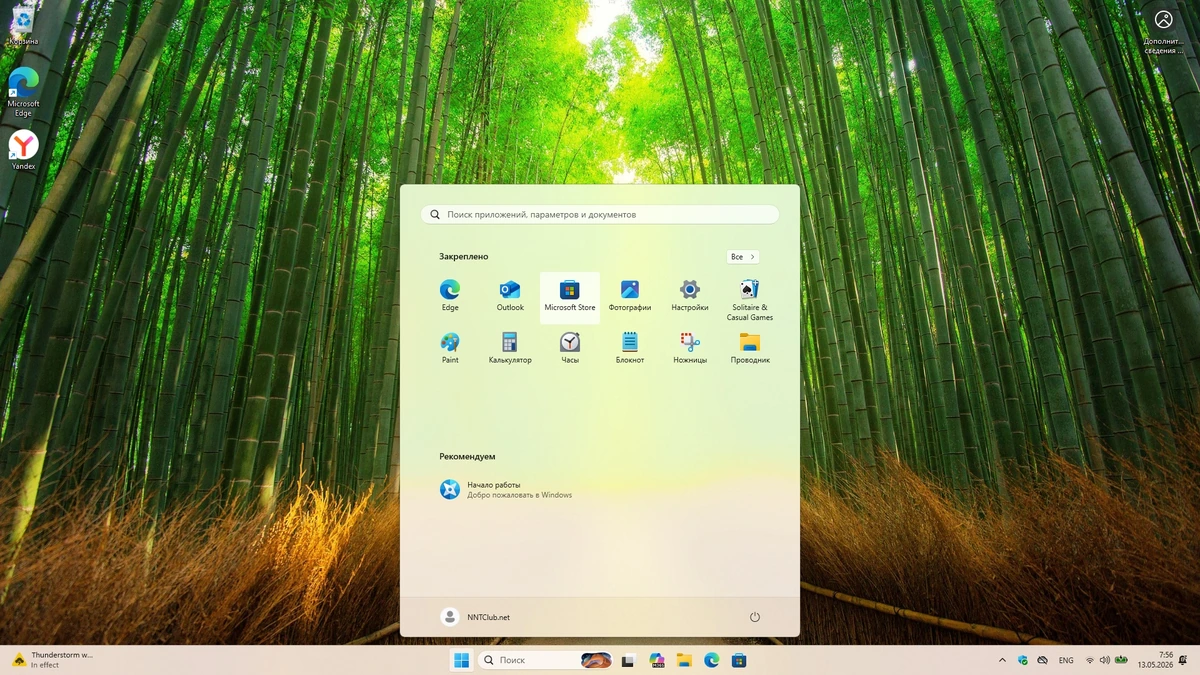Select Microsoft Edge desktop shortcut

pos(23,93)
